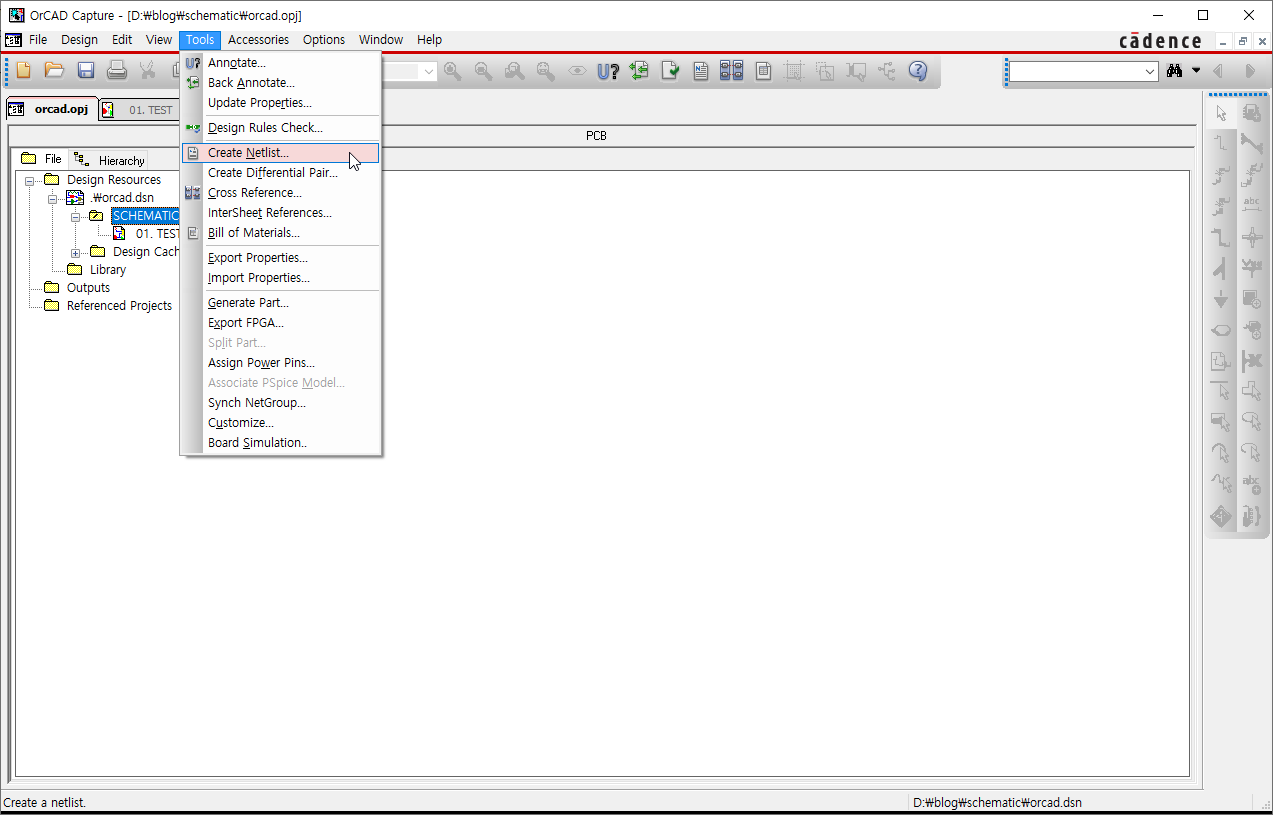Choose Export Properties menu entry
The height and width of the screenshot is (815, 1273).
281,258
